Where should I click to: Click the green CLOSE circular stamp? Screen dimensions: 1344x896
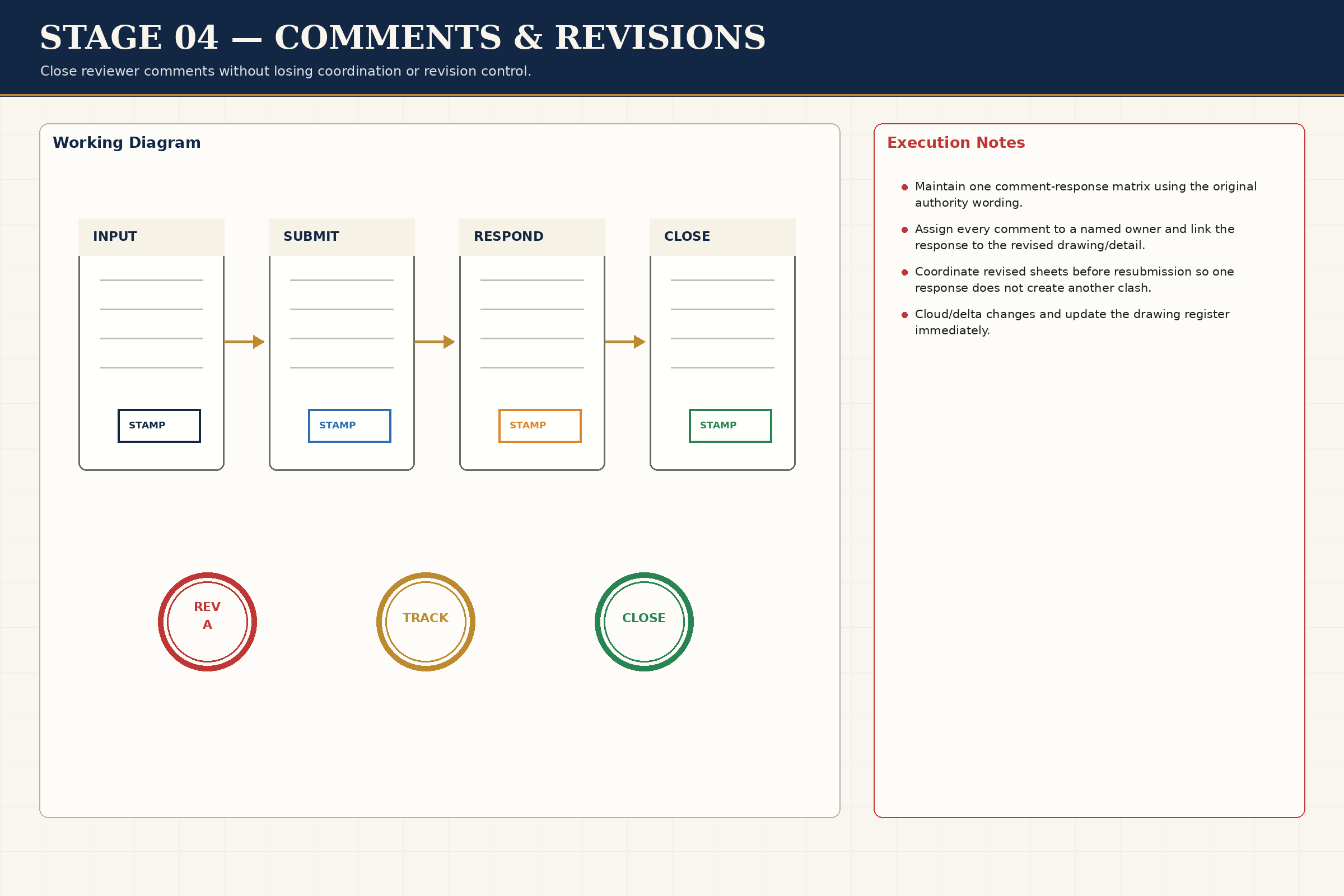[x=644, y=622]
